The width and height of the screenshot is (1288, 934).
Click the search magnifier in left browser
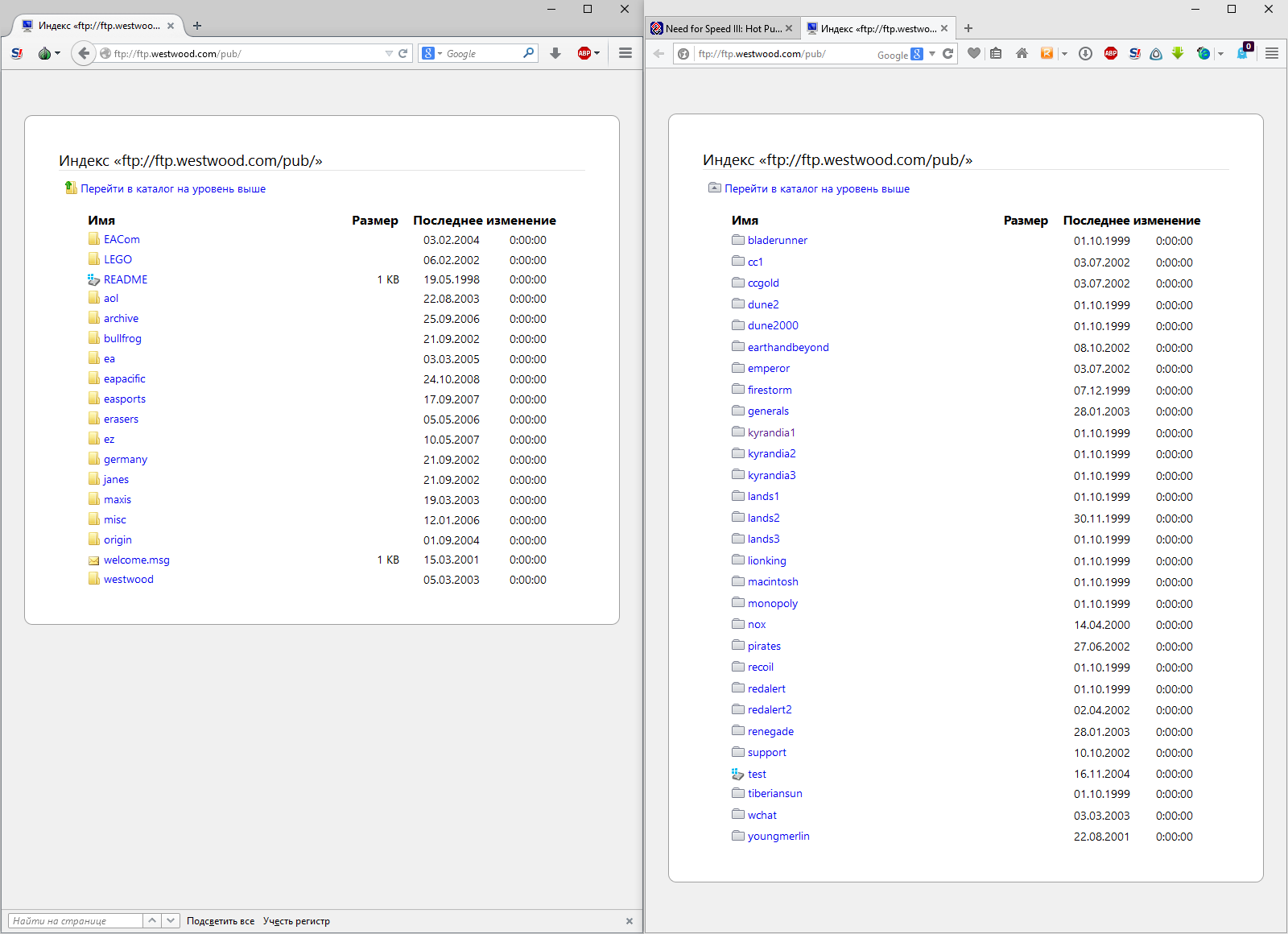pyautogui.click(x=529, y=53)
